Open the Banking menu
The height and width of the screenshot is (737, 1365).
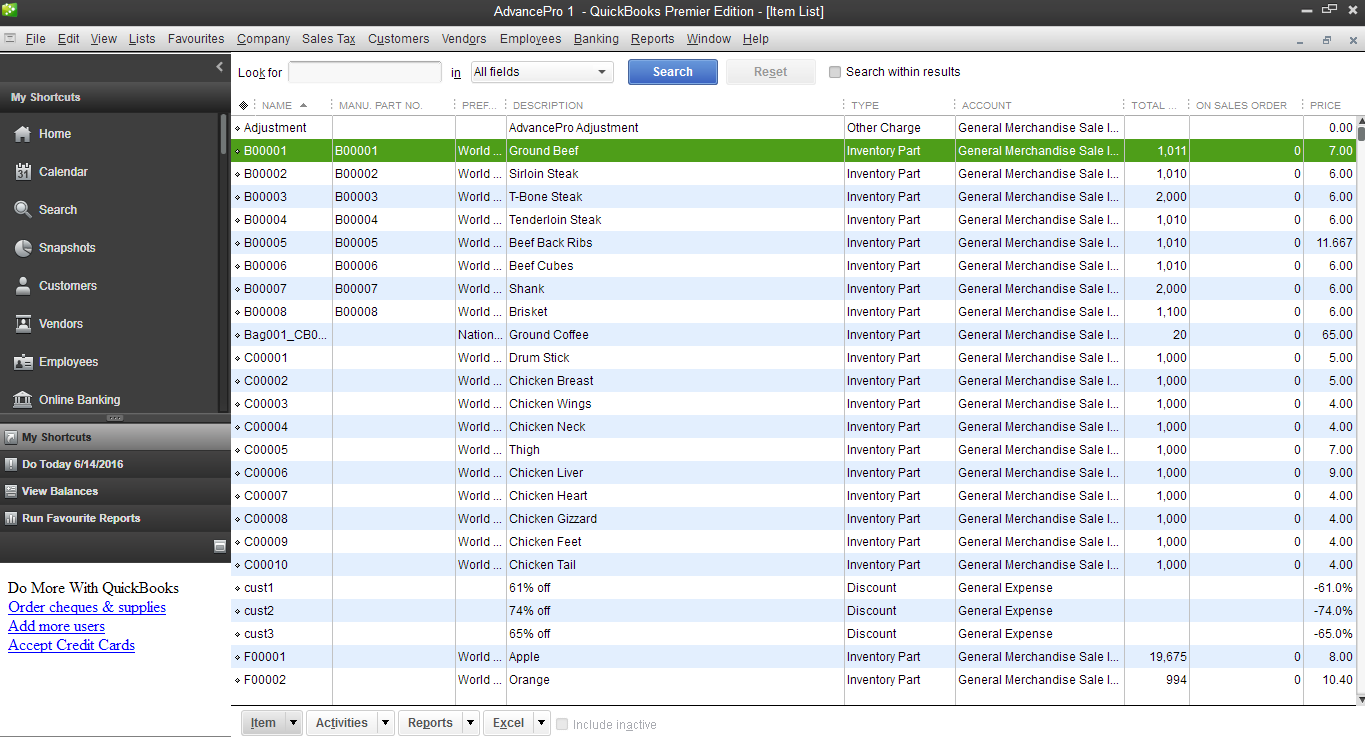click(x=596, y=39)
